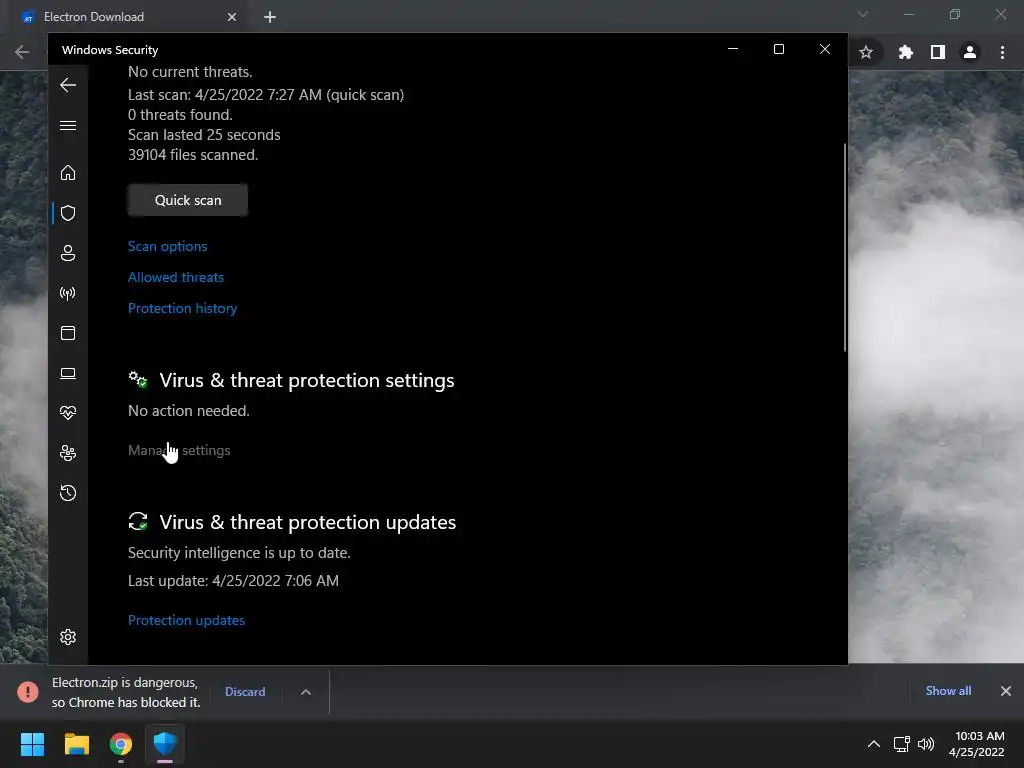Click the Virus & threat protection settings heading
Image resolution: width=1024 pixels, height=768 pixels.
(x=307, y=381)
